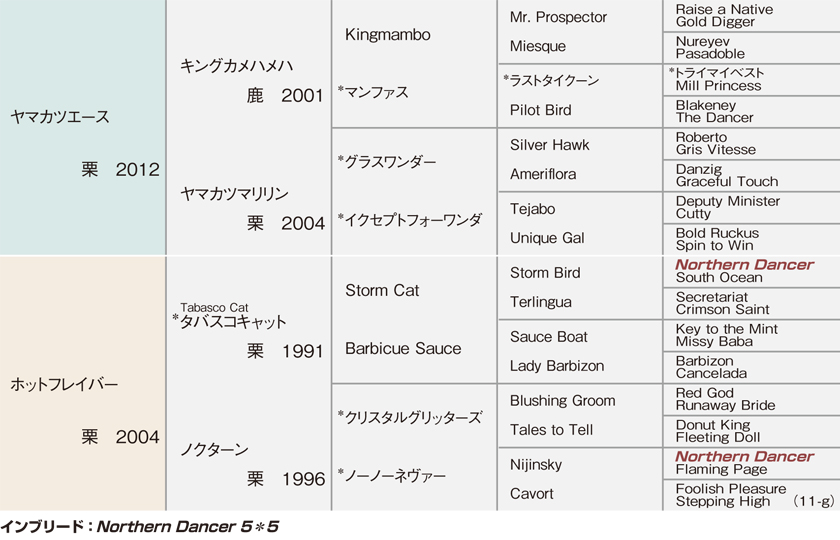Click highlighted Northern Dancer above Flaming Page
The width and height of the screenshot is (840, 540).
pyautogui.click(x=744, y=456)
